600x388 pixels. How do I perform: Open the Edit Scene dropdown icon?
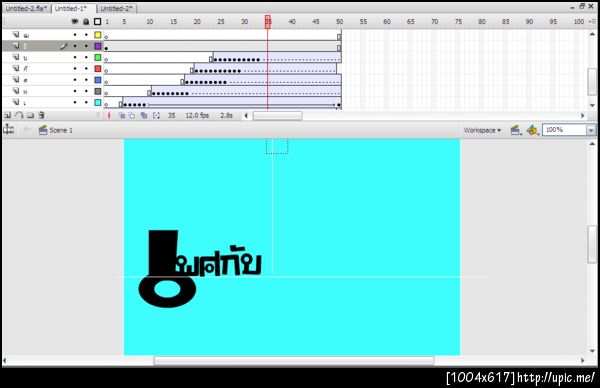pos(515,130)
